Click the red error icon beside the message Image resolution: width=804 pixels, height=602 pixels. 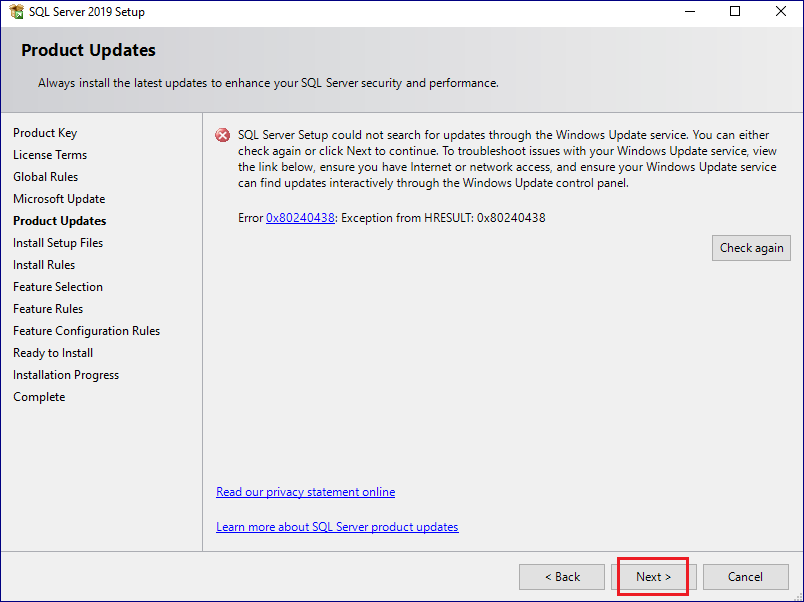point(223,135)
